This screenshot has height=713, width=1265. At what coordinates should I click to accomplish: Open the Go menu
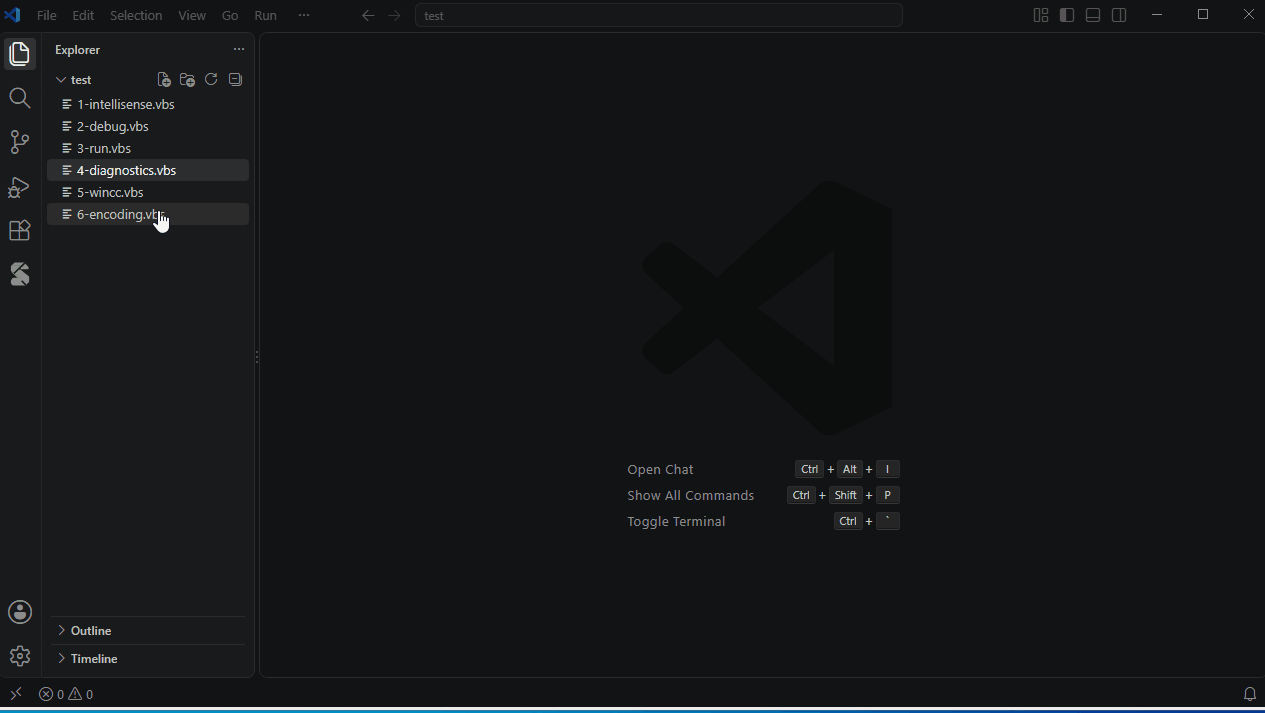click(x=230, y=16)
